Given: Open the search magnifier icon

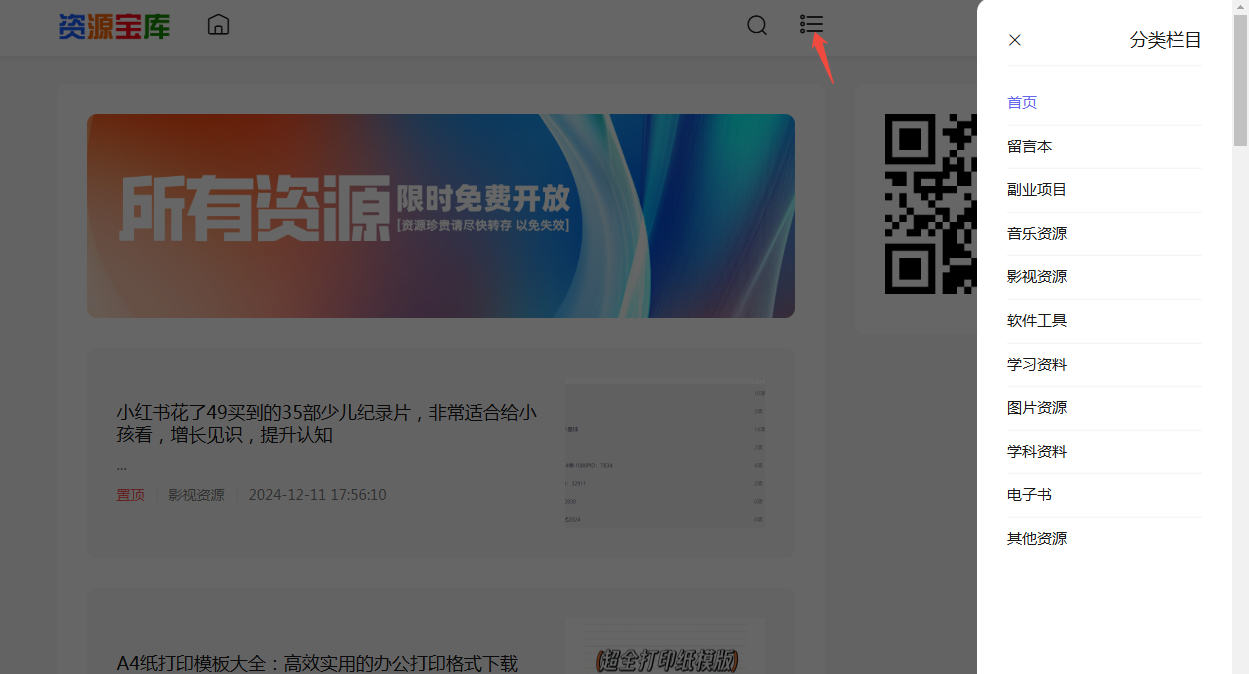Looking at the screenshot, I should 757,25.
